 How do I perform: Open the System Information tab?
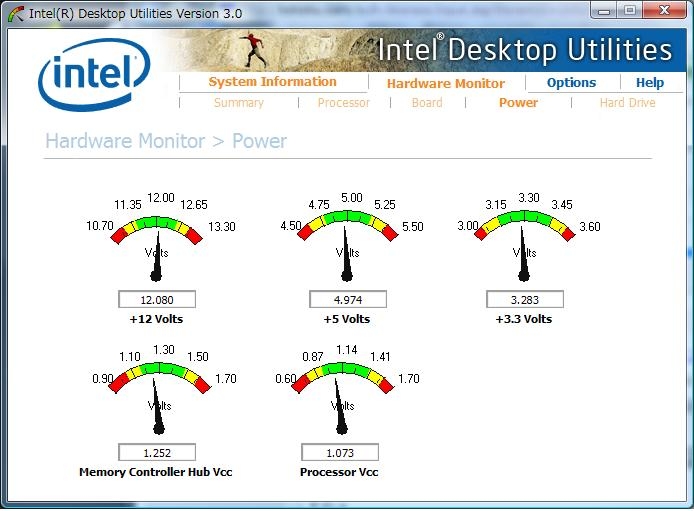coord(272,82)
